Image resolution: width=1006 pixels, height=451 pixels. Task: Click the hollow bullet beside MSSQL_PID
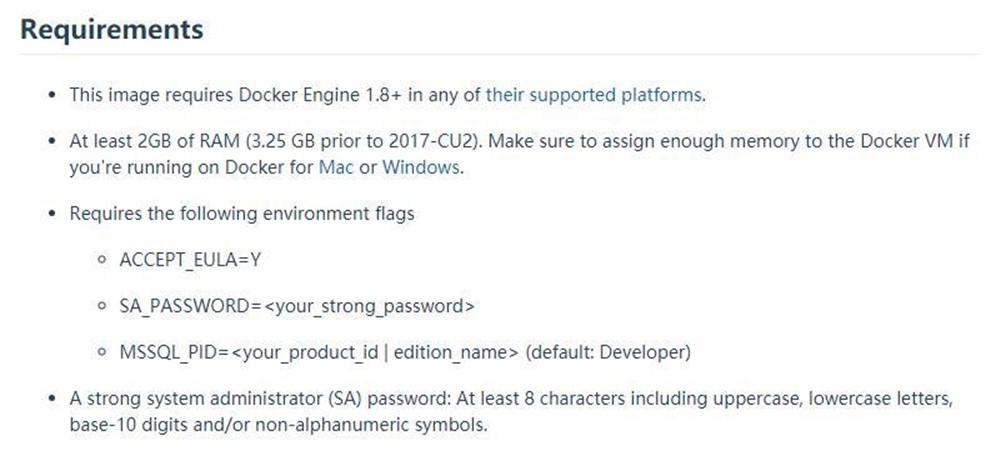pyautogui.click(x=102, y=353)
